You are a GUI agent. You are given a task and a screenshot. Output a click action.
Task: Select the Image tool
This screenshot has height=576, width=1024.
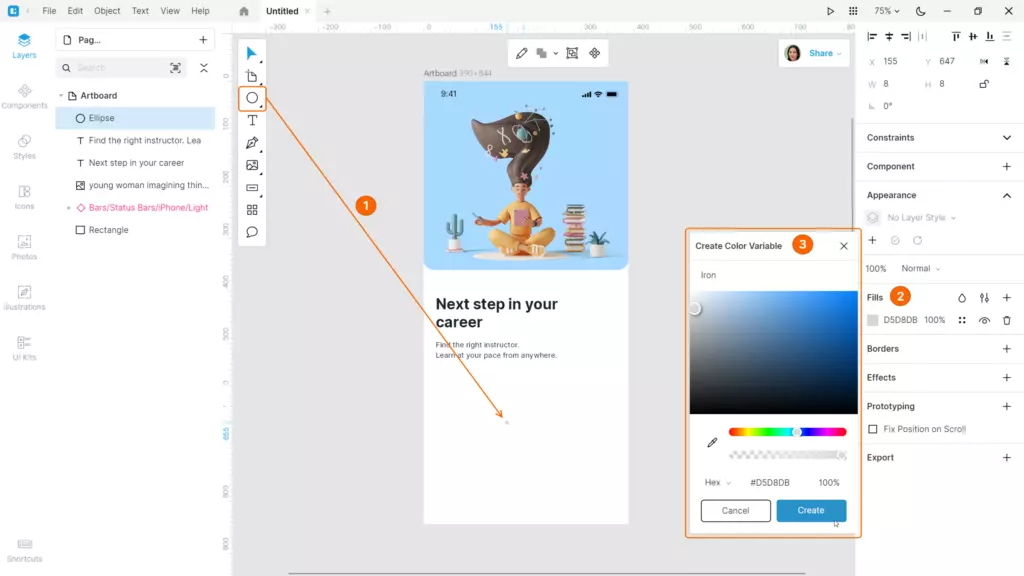point(252,165)
